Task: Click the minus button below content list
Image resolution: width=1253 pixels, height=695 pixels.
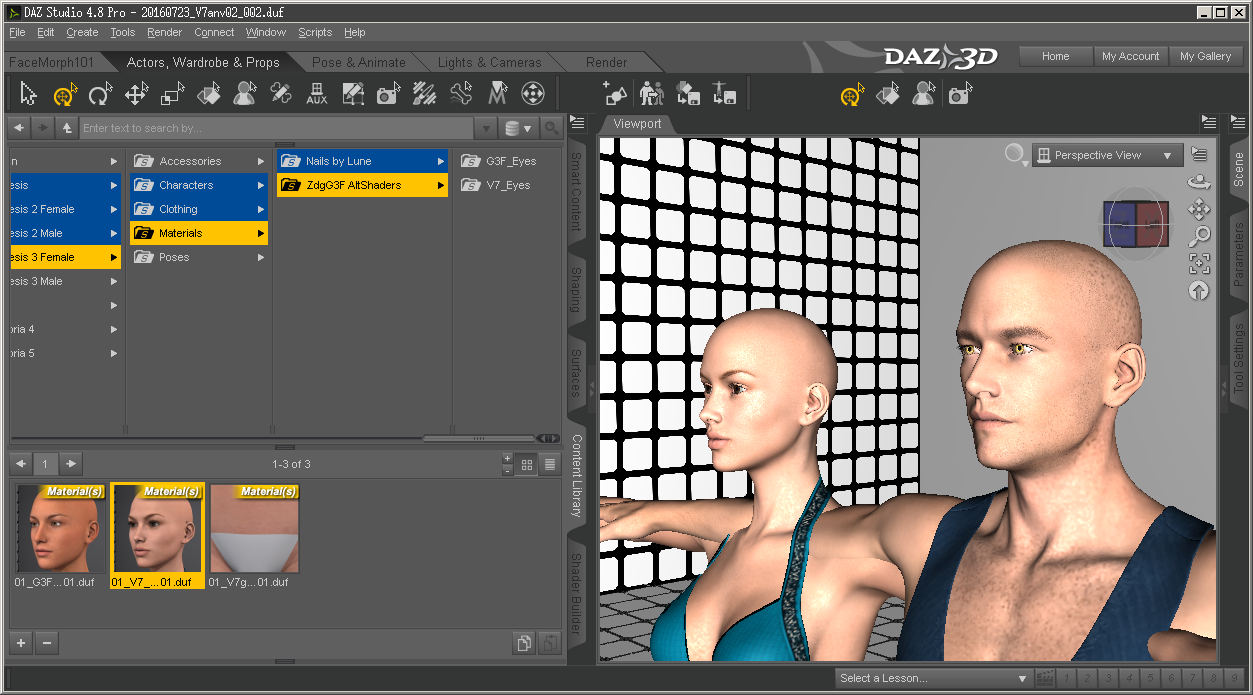Action: coord(47,643)
